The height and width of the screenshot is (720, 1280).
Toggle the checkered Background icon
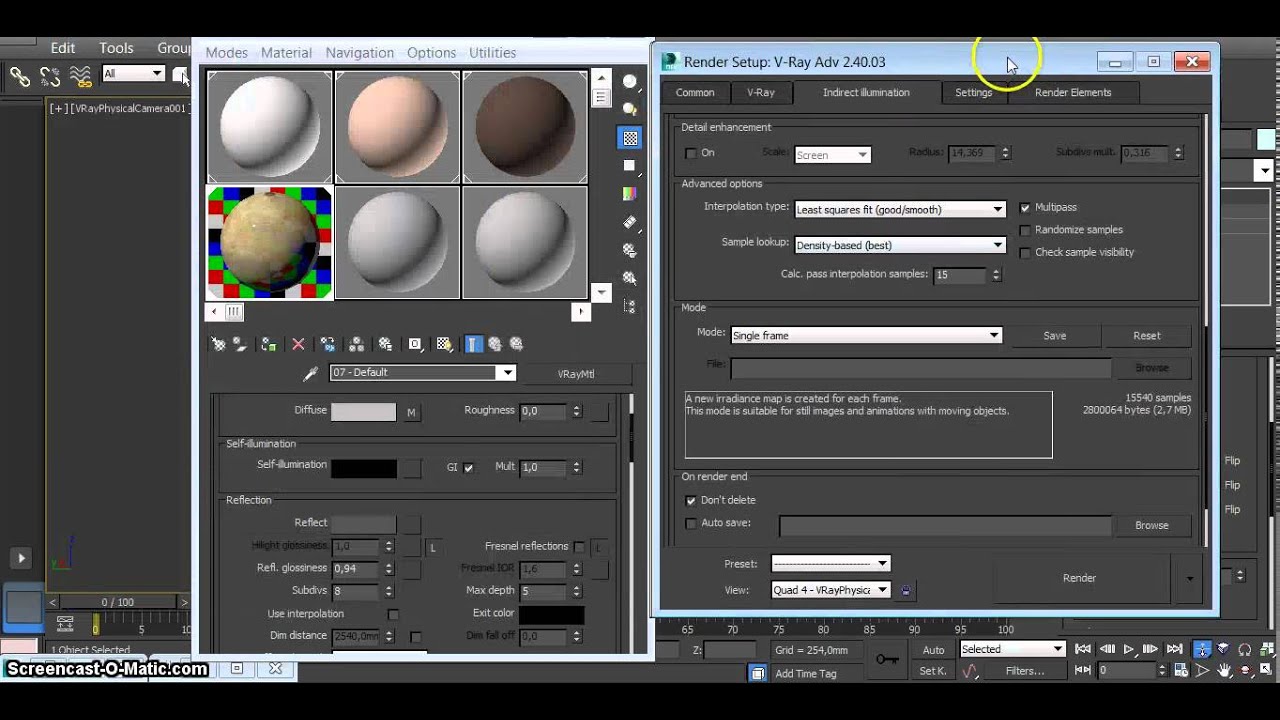630,138
